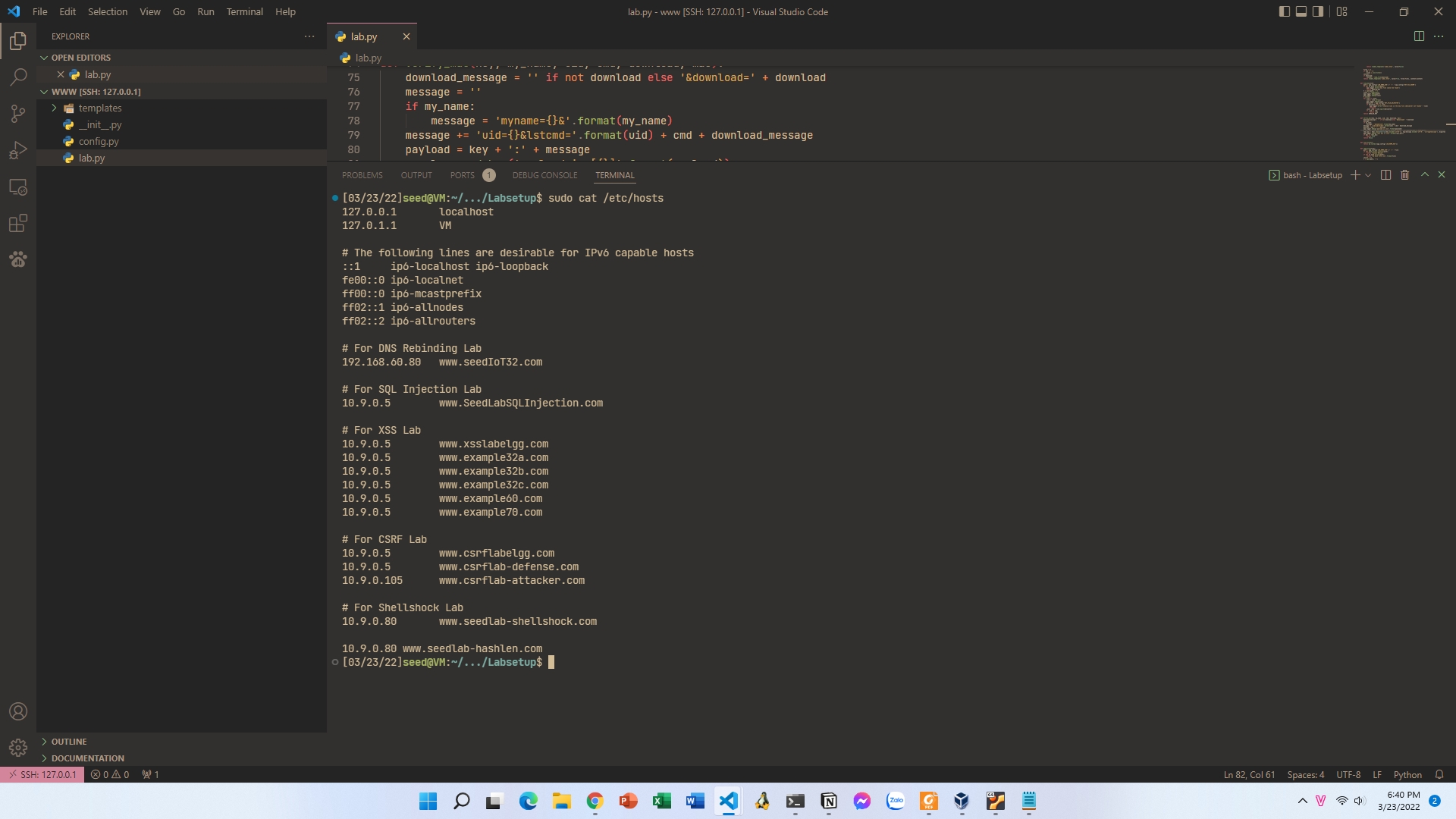Change Python language mode in status bar
This screenshot has height=819, width=1456.
[x=1407, y=774]
